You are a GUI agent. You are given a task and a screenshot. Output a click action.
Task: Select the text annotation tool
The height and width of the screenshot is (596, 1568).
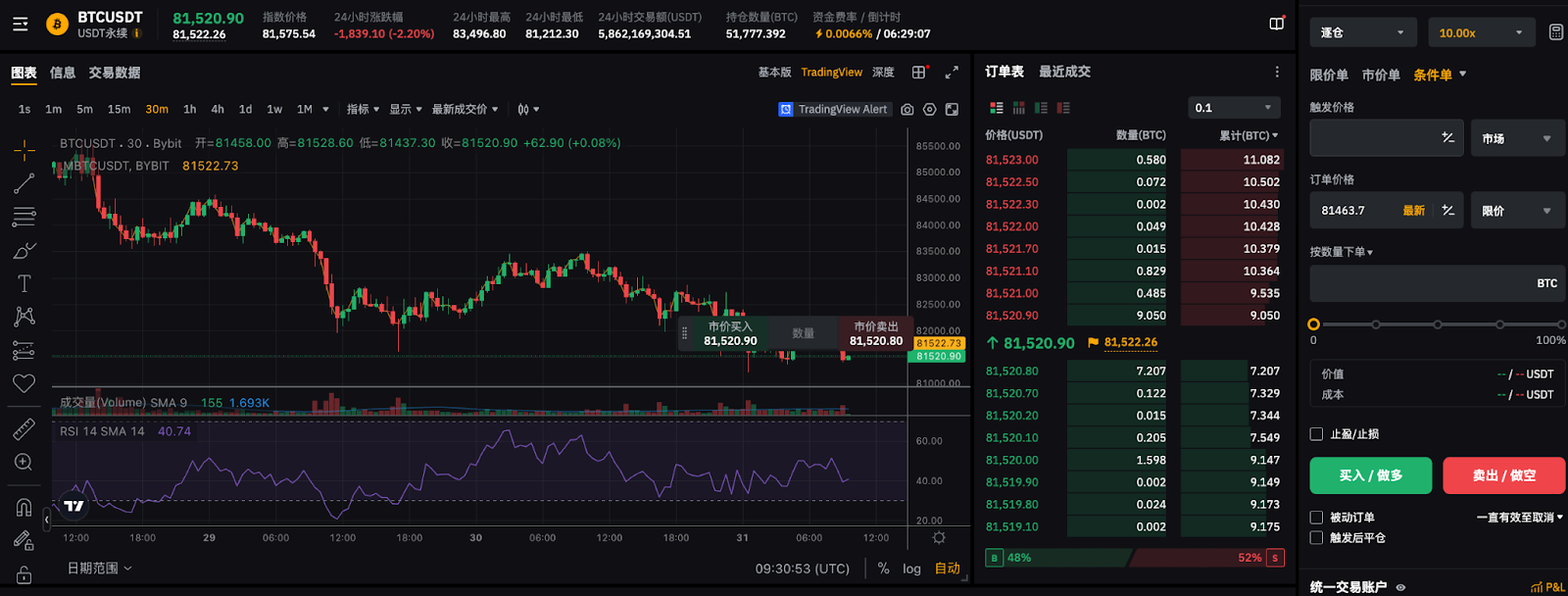pos(24,283)
